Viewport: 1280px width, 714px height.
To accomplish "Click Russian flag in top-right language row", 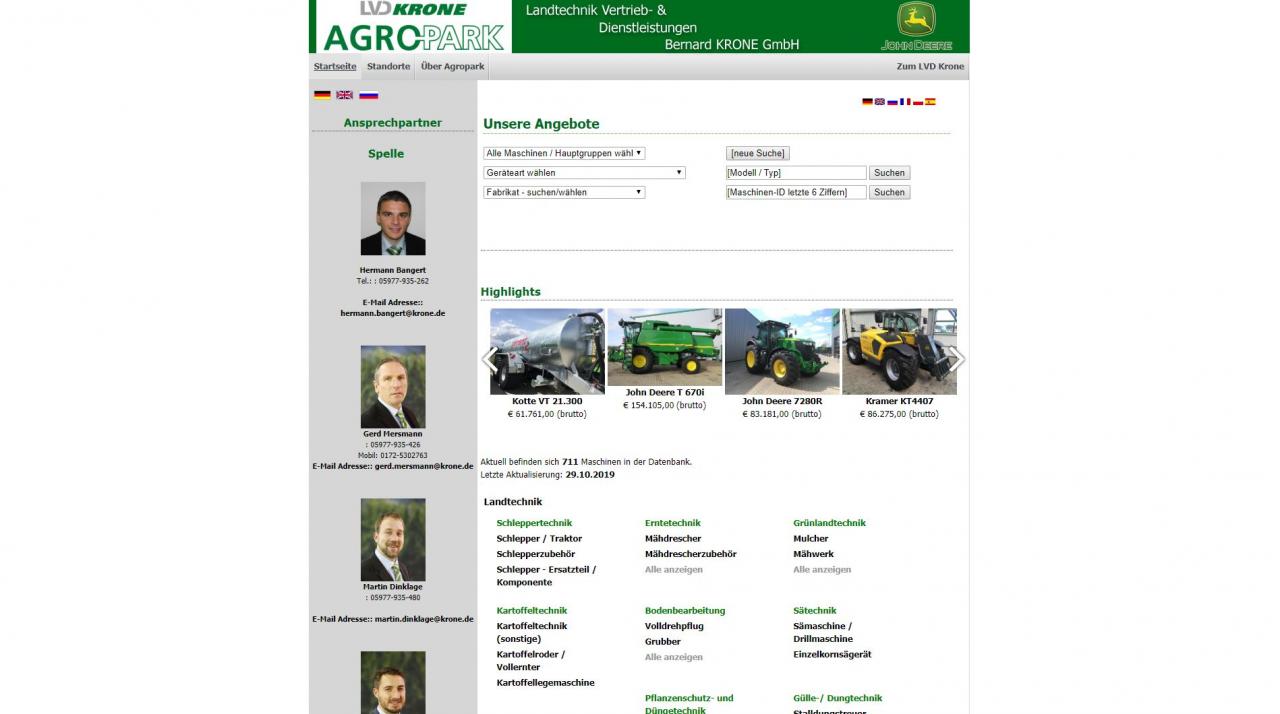I will click(x=892, y=101).
